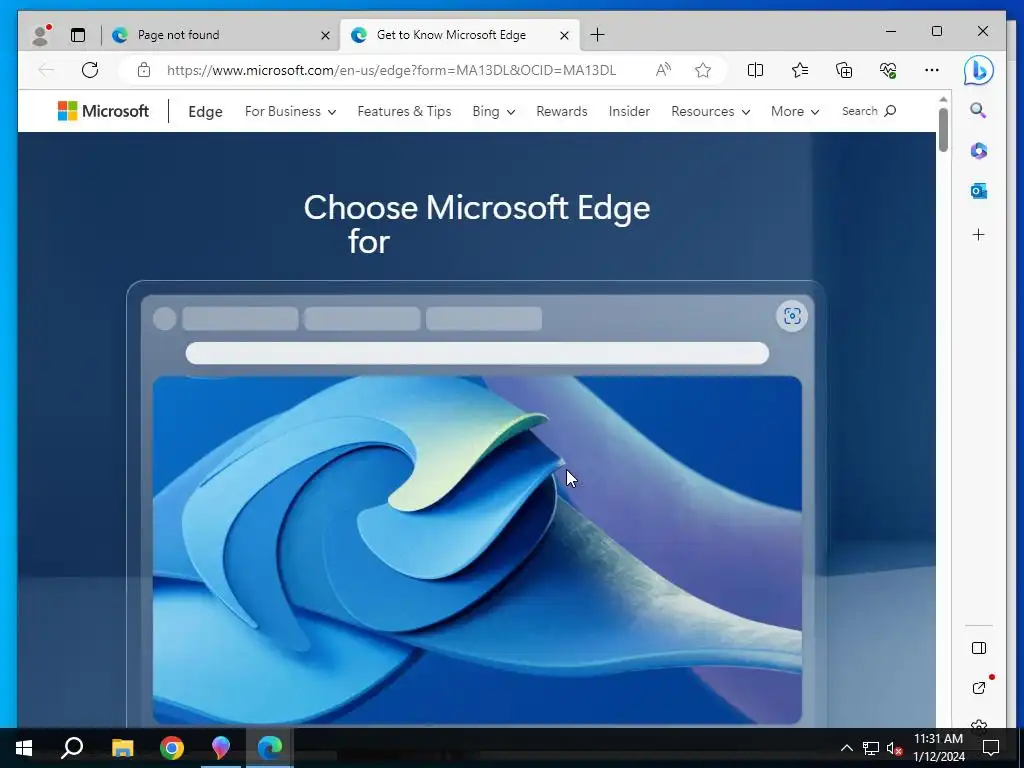Click the page vertical scrollbar thumb
Screen dimensions: 1024x768
coord(943,130)
